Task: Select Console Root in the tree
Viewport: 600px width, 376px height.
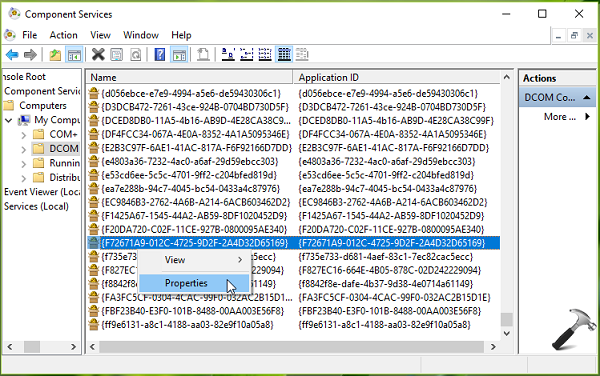Action: tap(24, 77)
